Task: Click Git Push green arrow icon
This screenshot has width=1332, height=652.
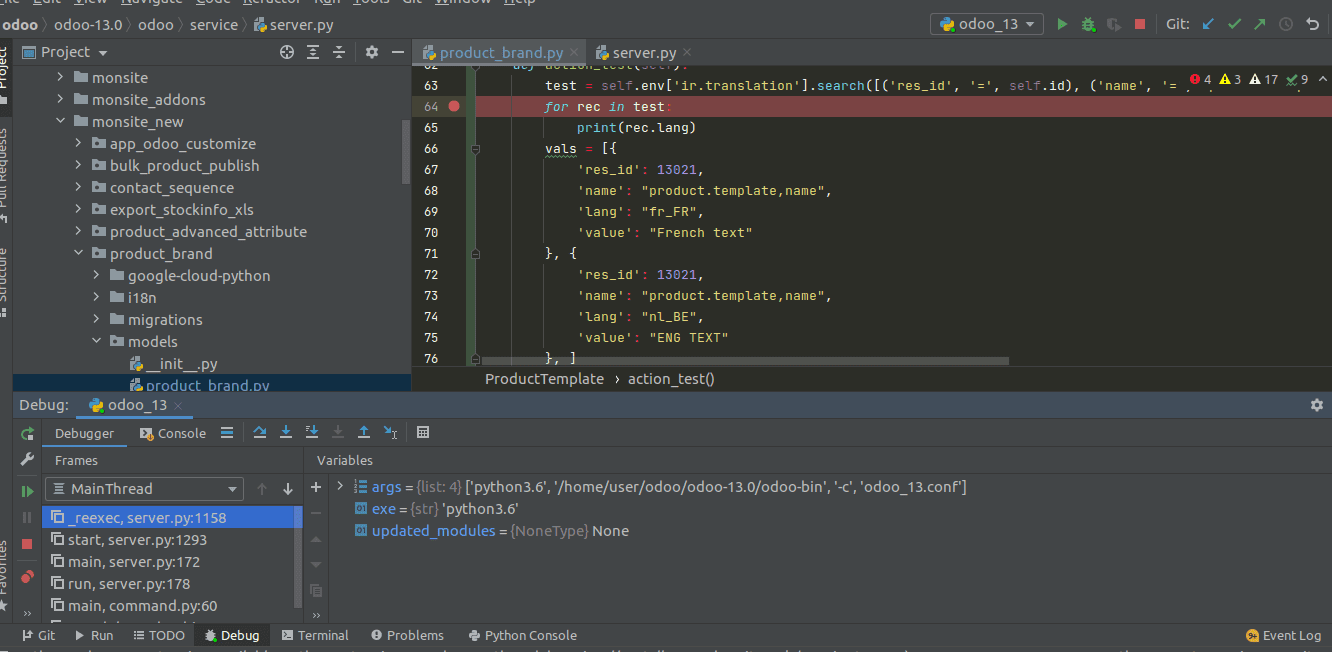Action: (x=1260, y=24)
